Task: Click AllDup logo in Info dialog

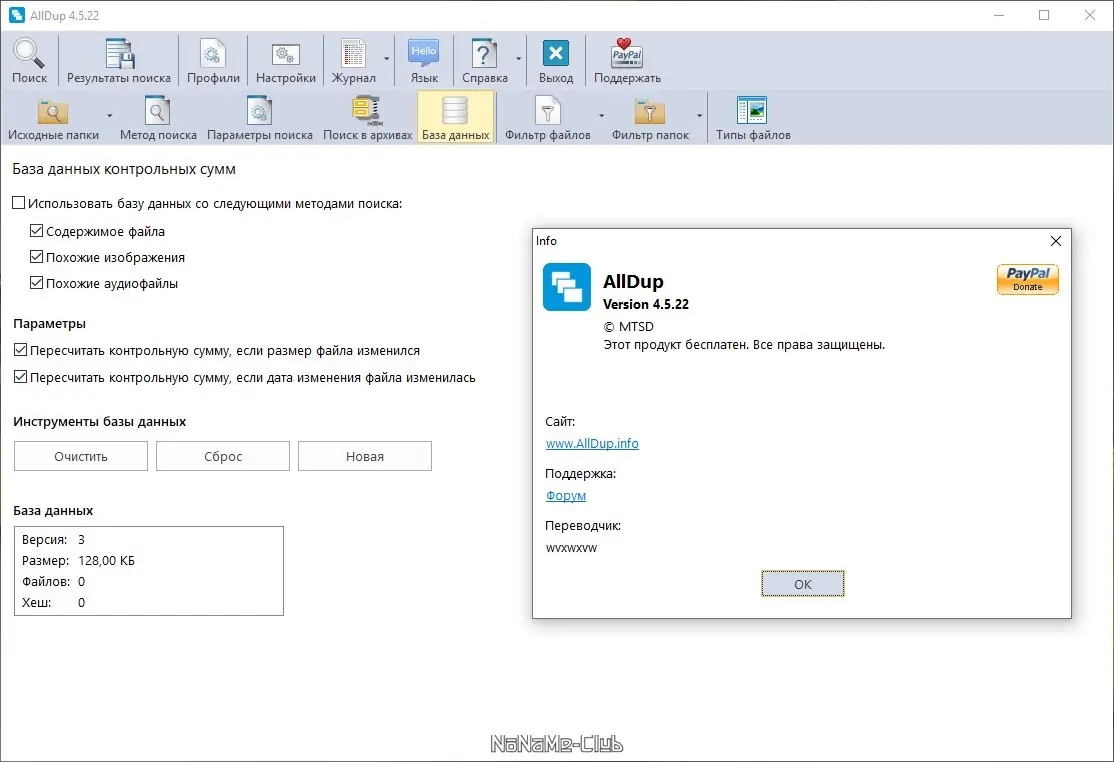Action: 566,287
